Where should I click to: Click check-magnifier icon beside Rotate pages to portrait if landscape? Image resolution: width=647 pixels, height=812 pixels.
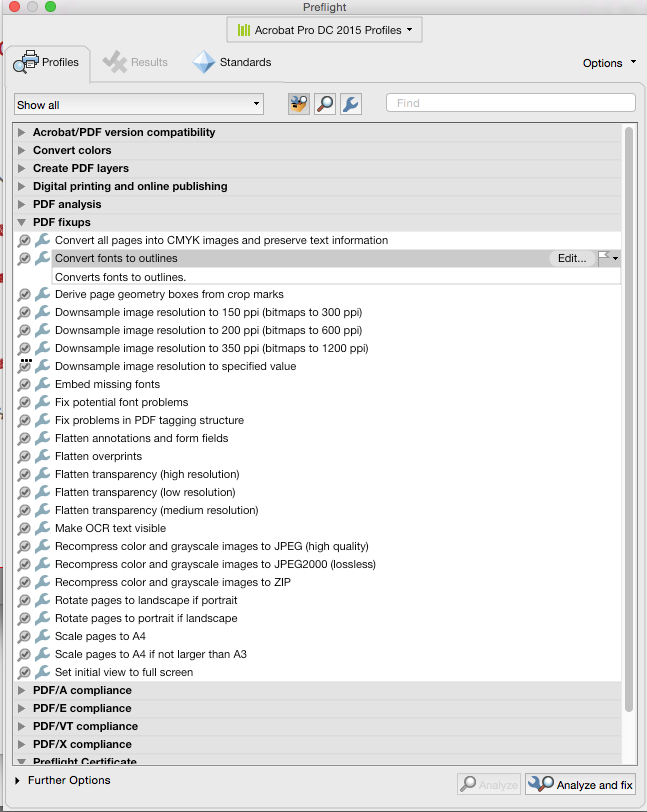24,618
